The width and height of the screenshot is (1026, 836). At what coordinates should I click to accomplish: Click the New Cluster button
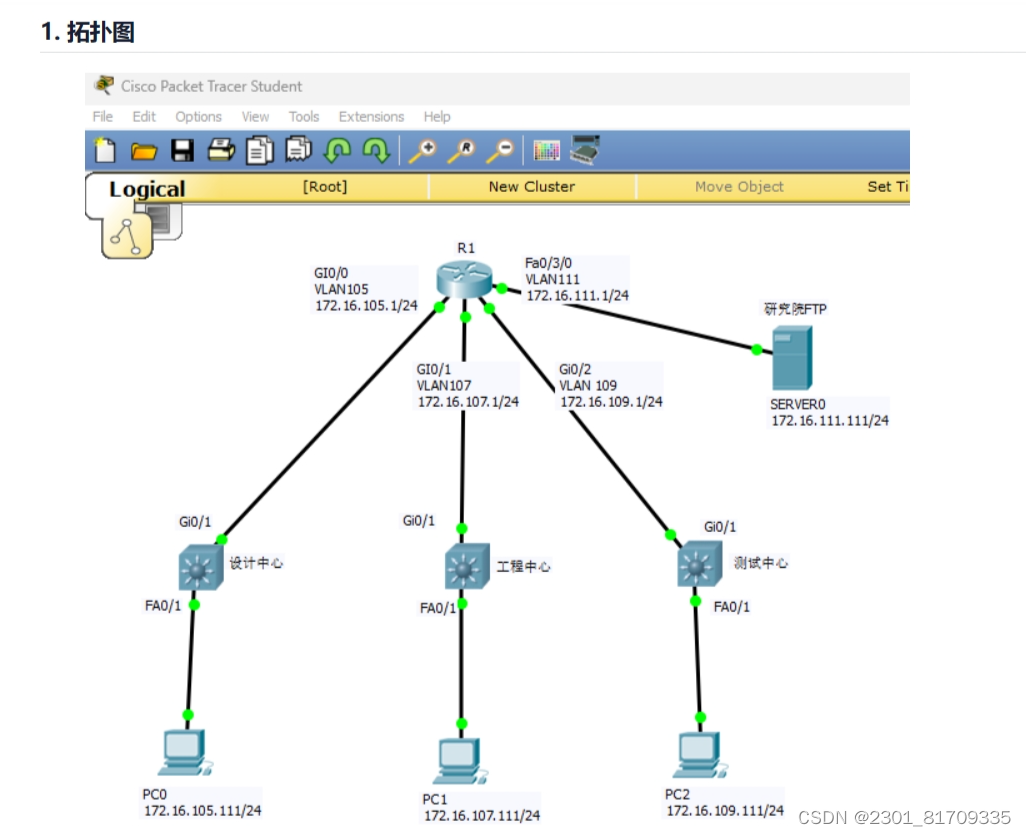pyautogui.click(x=531, y=187)
